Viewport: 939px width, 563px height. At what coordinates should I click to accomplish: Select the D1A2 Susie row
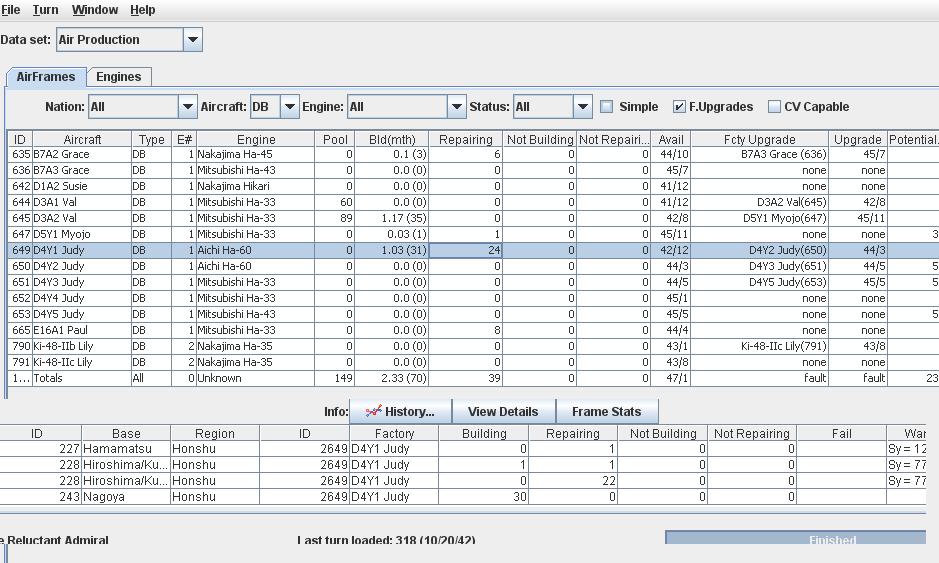(x=473, y=186)
